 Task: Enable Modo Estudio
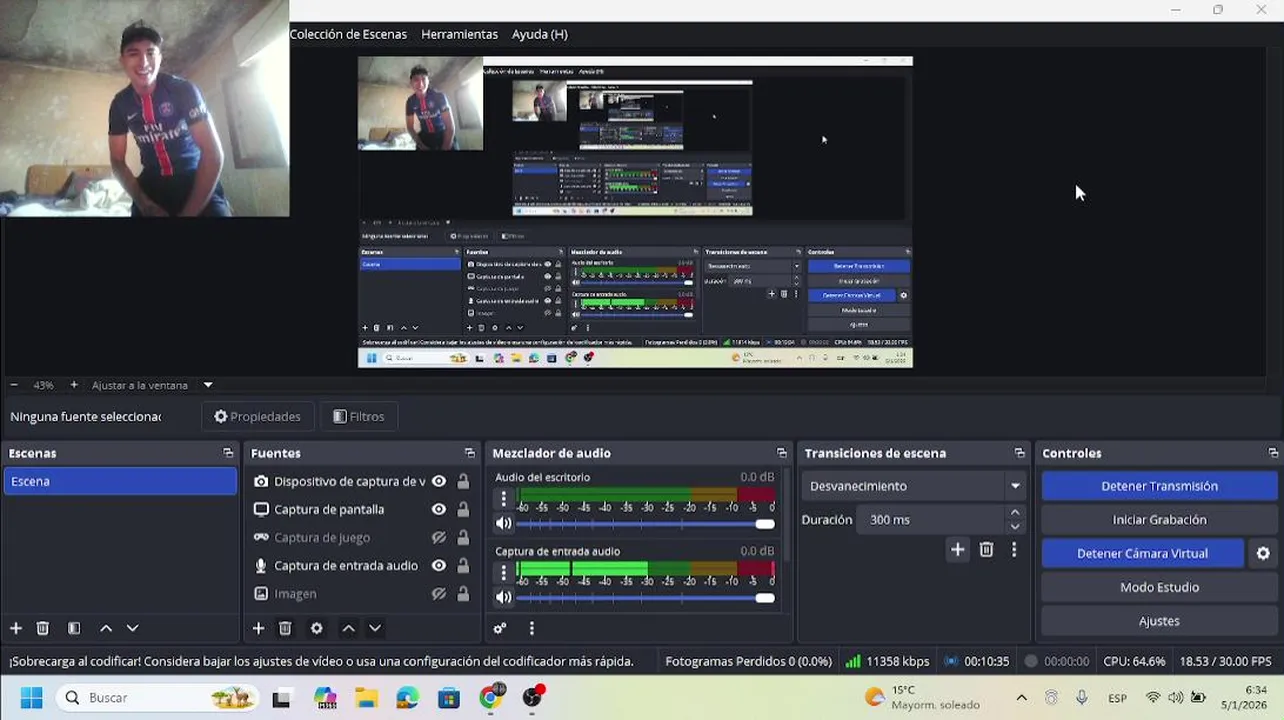tap(1159, 587)
